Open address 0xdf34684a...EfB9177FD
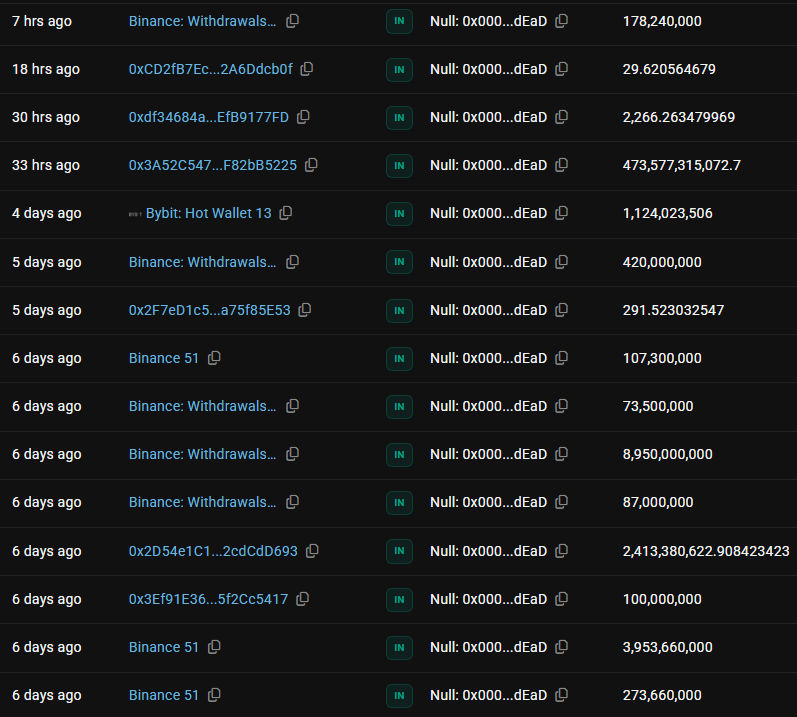 208,117
